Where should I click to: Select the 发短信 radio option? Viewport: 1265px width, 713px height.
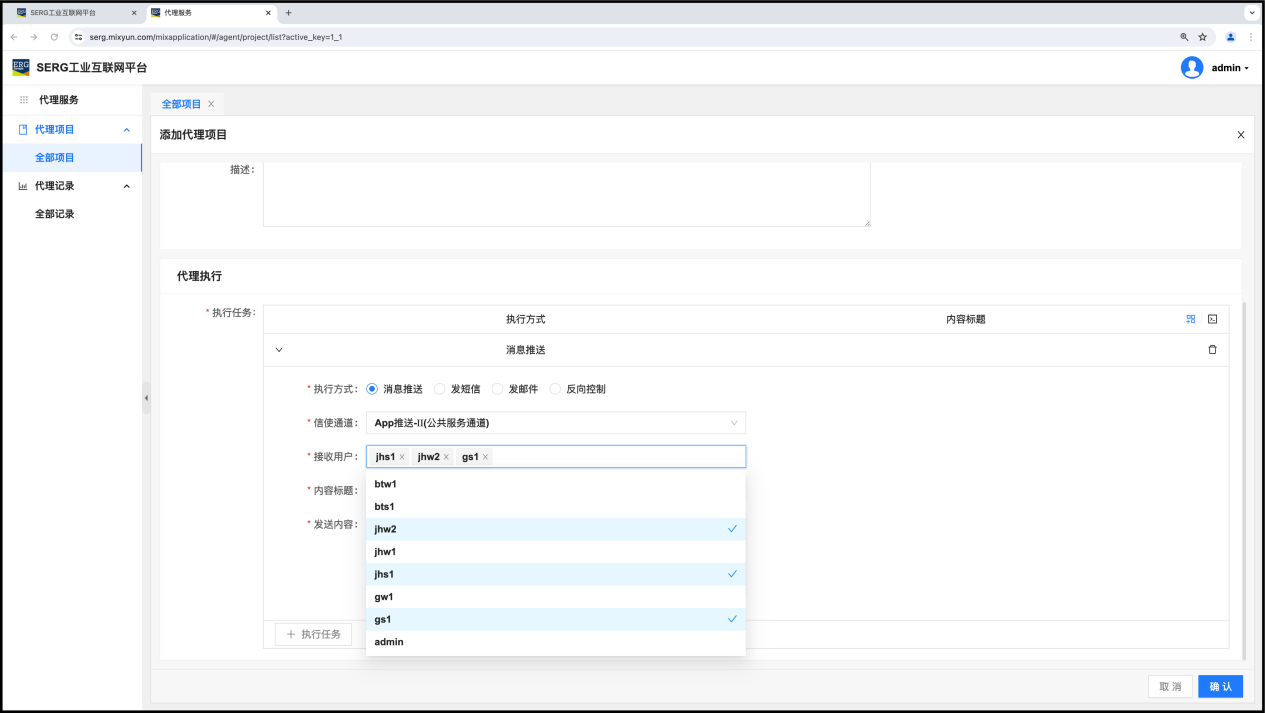click(440, 389)
